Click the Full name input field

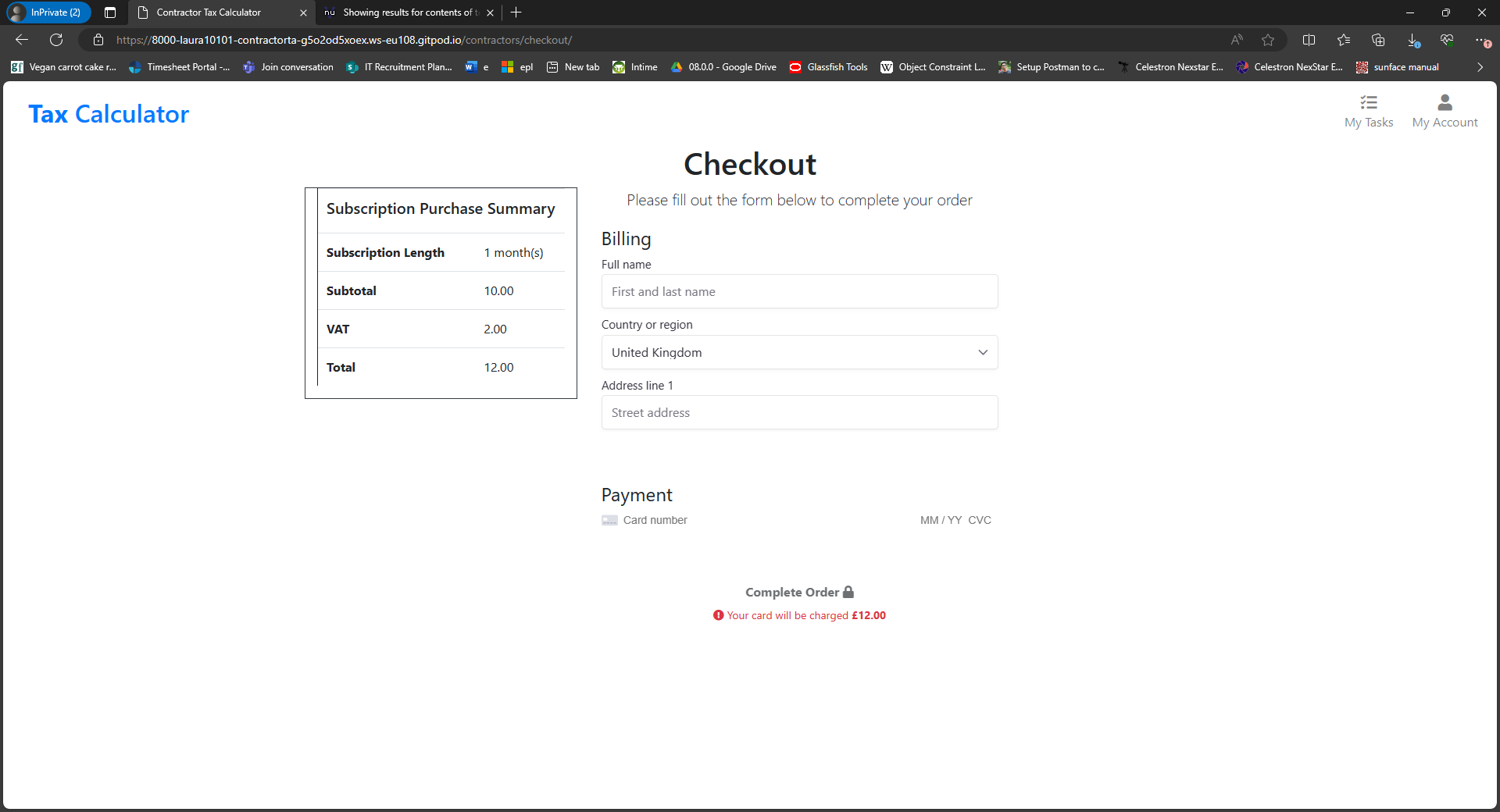pos(799,291)
